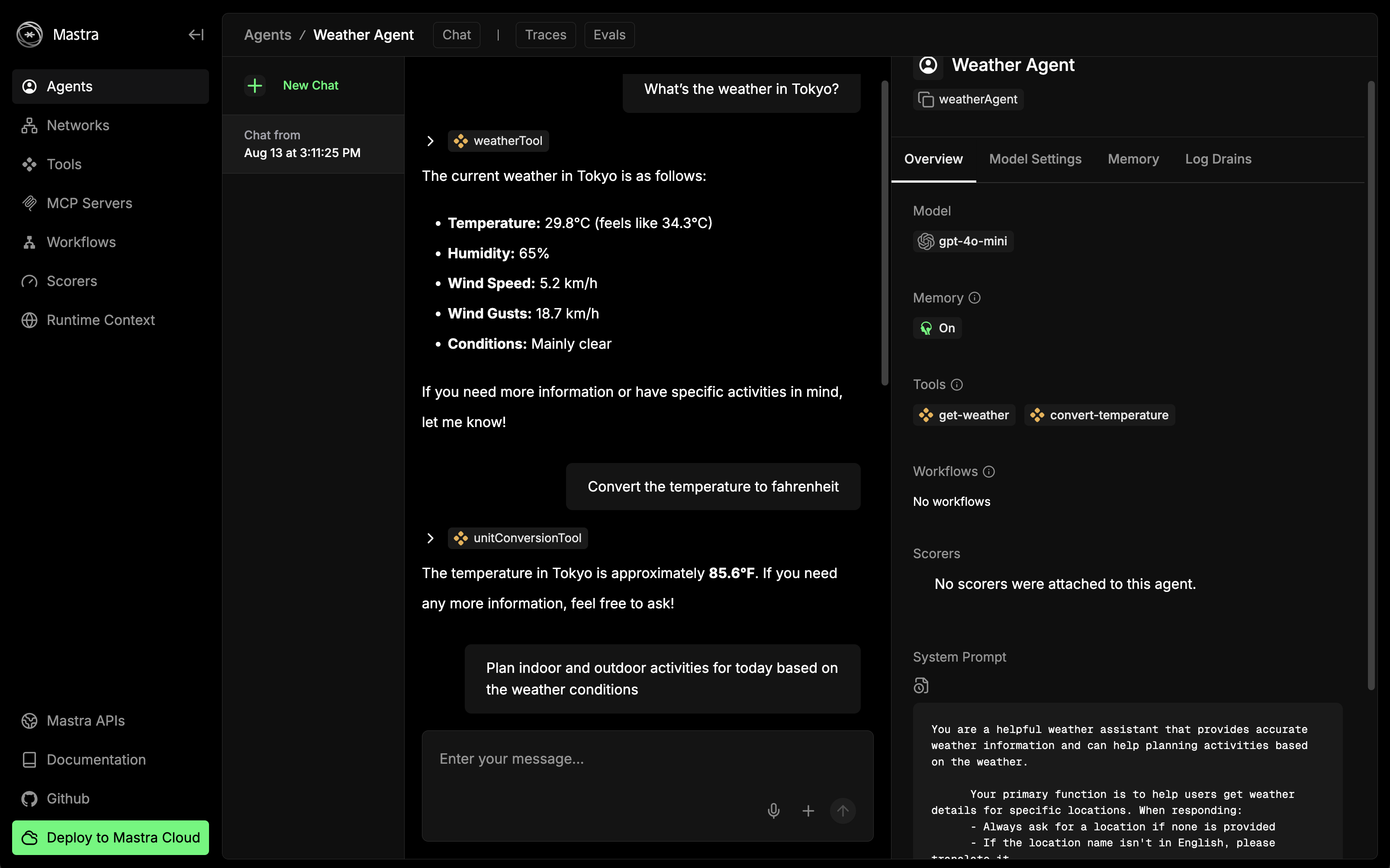The height and width of the screenshot is (868, 1390).
Task: Click the Deploy to Mastra Cloud button
Action: pos(110,838)
